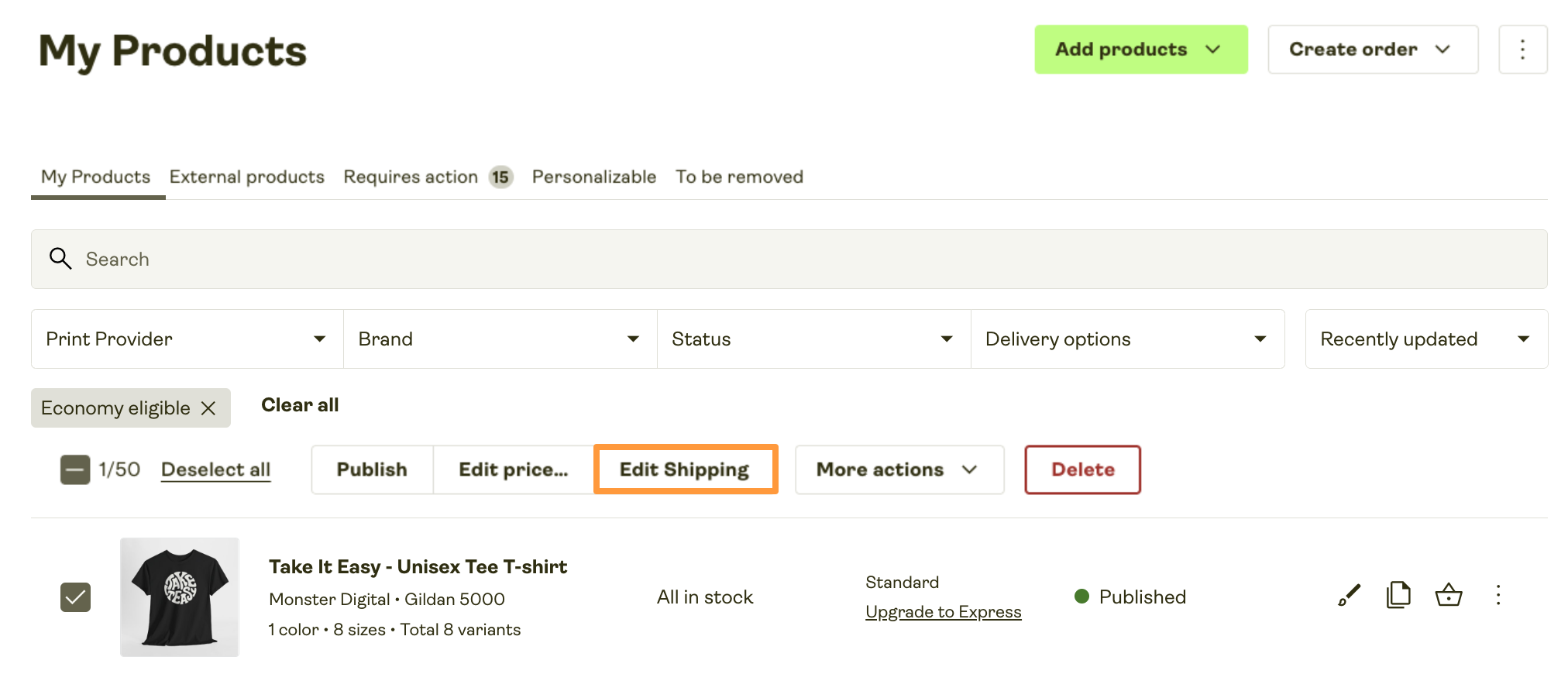1568x674 pixels.
Task: Click inside the Search field
Action: (x=310, y=259)
